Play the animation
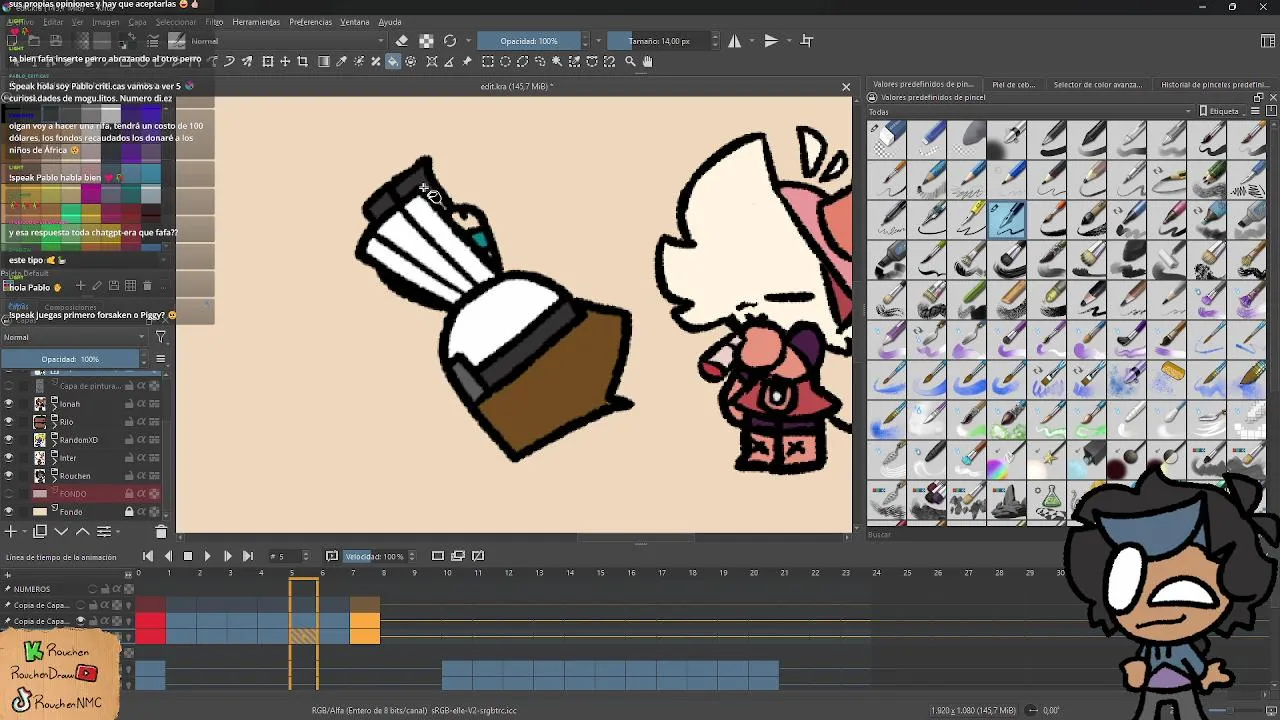This screenshot has width=1280, height=720. pos(207,556)
